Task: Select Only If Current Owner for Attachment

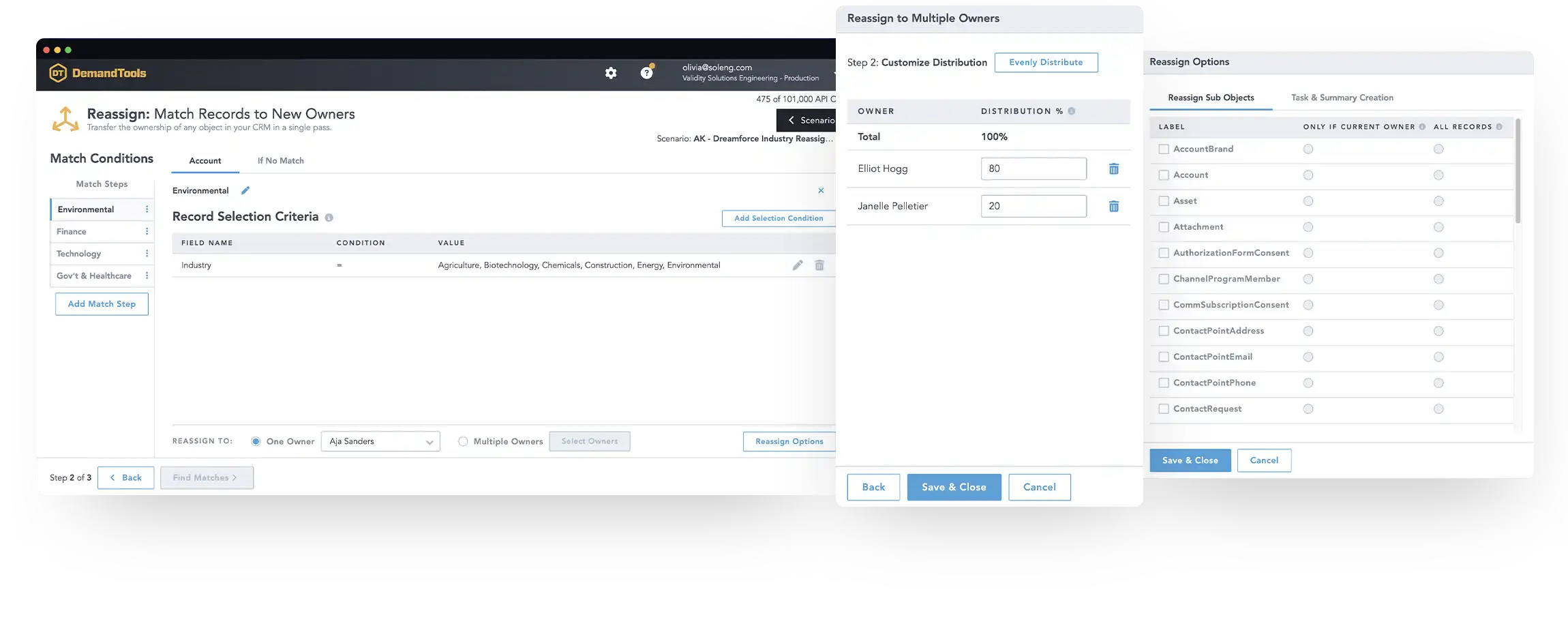Action: click(1308, 227)
